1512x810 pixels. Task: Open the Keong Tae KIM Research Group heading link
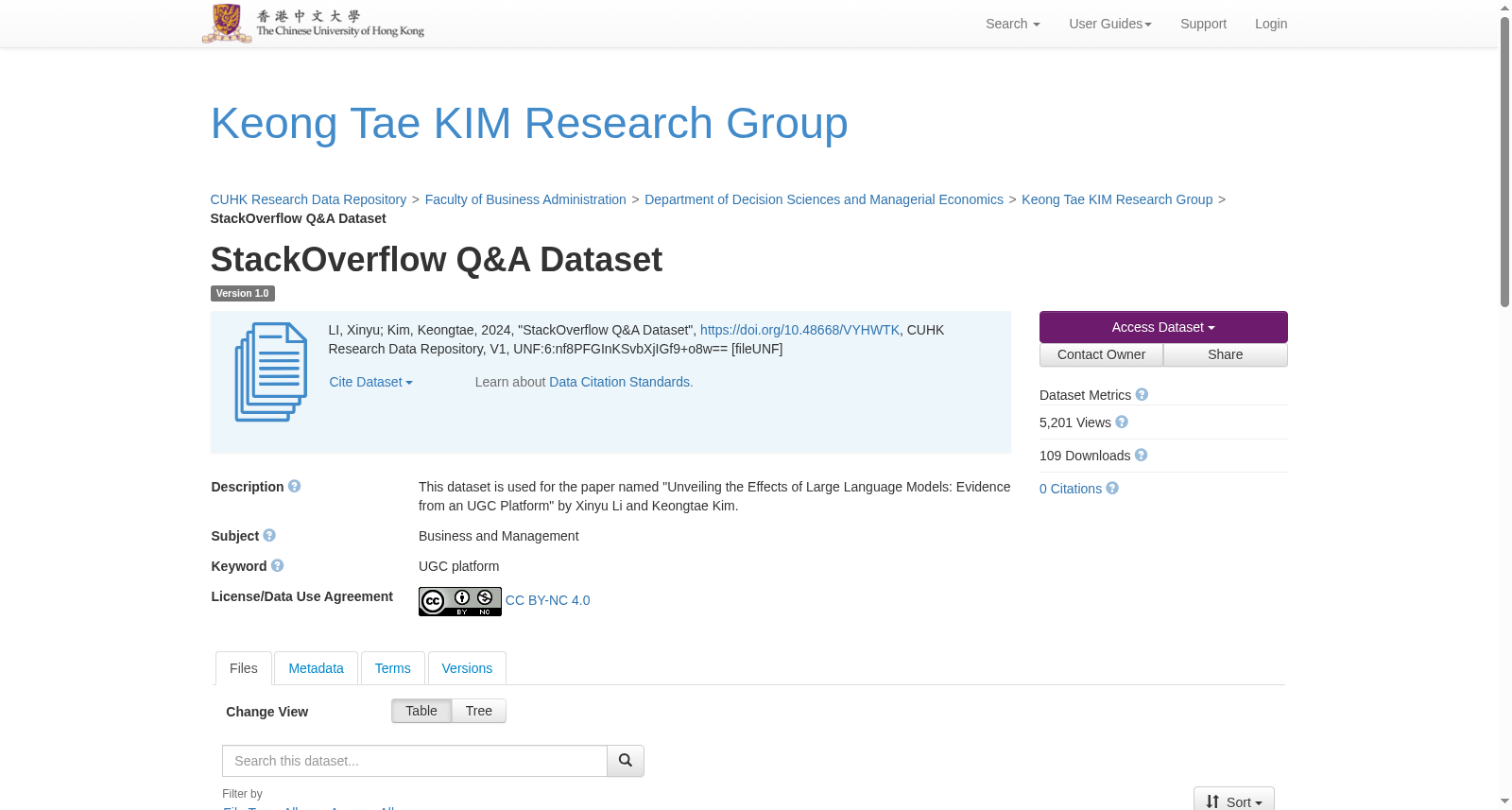(529, 124)
